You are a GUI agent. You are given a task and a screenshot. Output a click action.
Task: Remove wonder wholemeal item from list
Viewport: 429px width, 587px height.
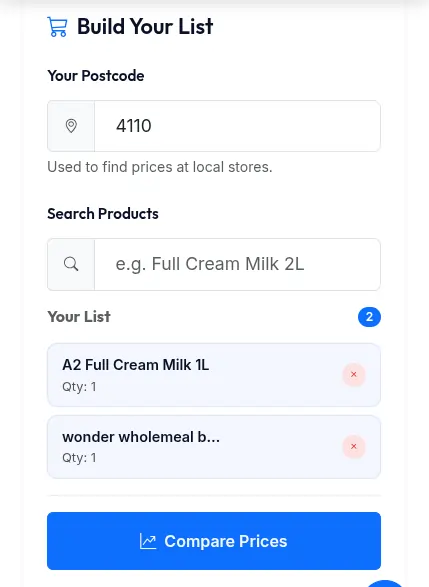[x=354, y=446]
